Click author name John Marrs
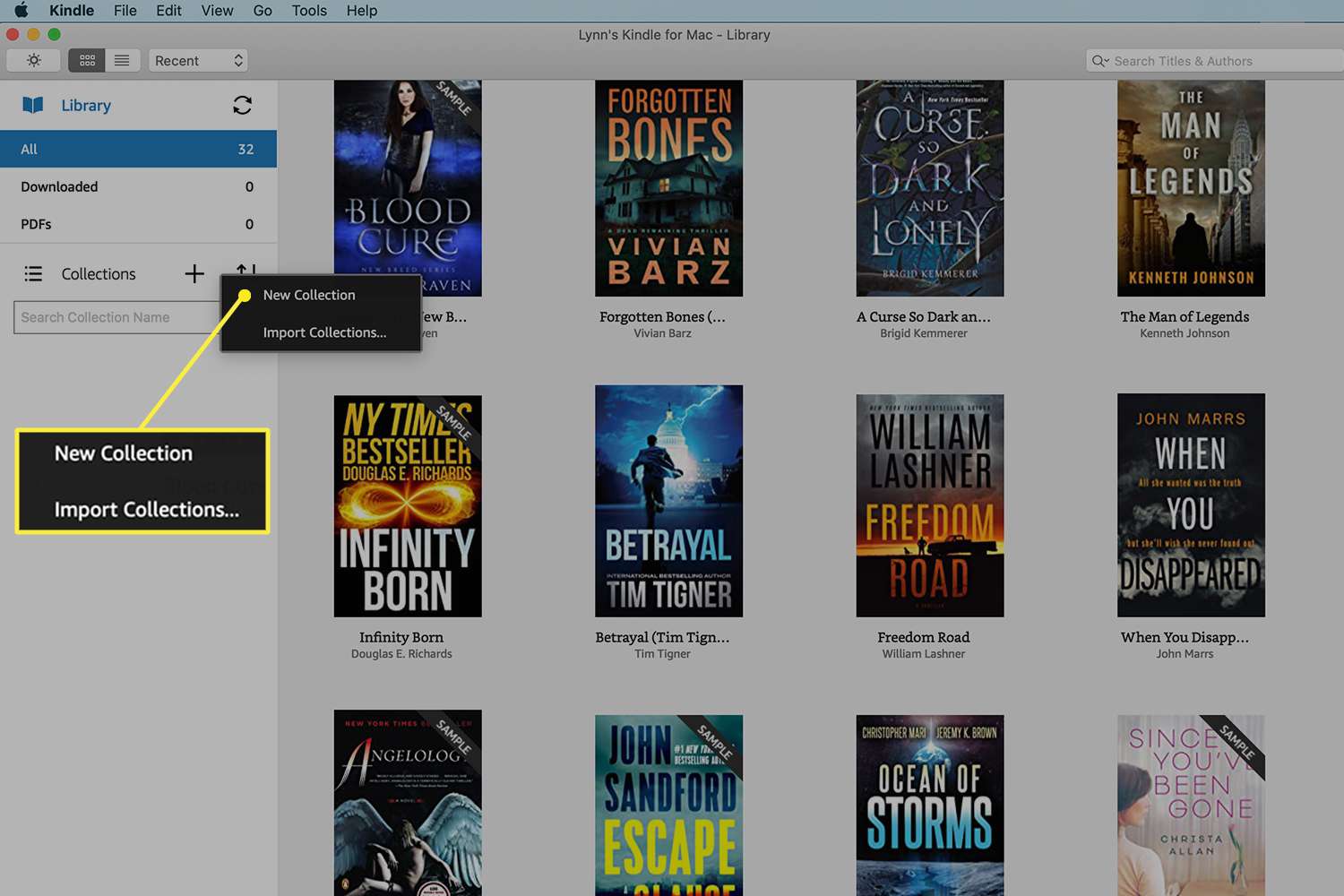The image size is (1344, 896). (1185, 654)
